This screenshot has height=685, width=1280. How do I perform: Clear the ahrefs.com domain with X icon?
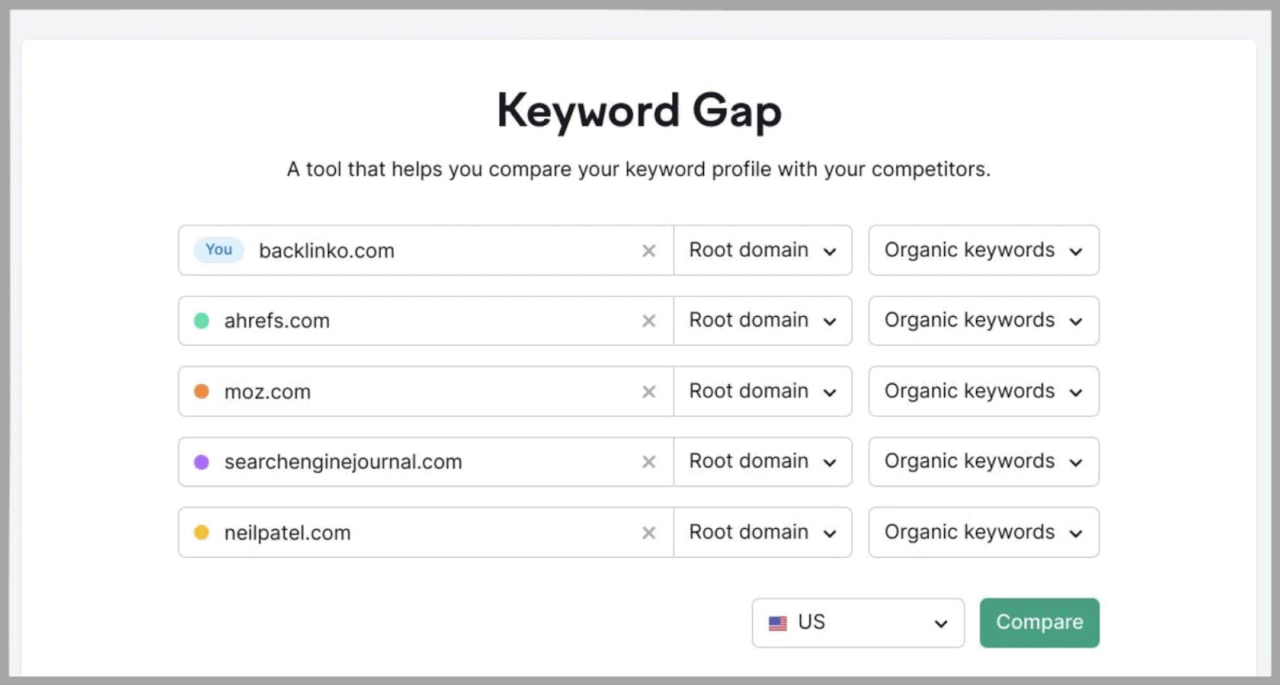pyautogui.click(x=649, y=321)
